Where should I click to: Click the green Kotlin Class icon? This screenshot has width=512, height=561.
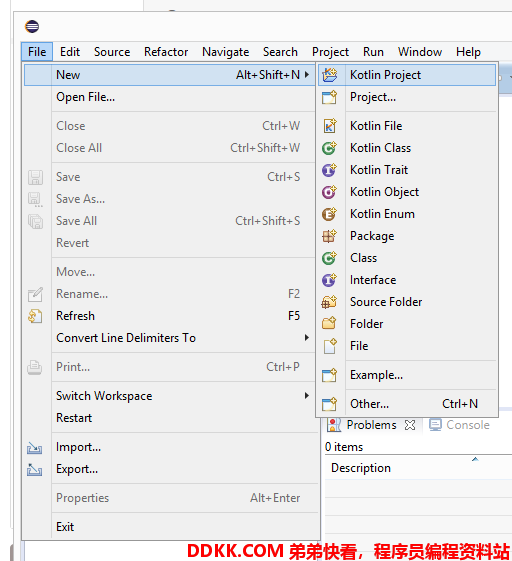[x=329, y=148]
